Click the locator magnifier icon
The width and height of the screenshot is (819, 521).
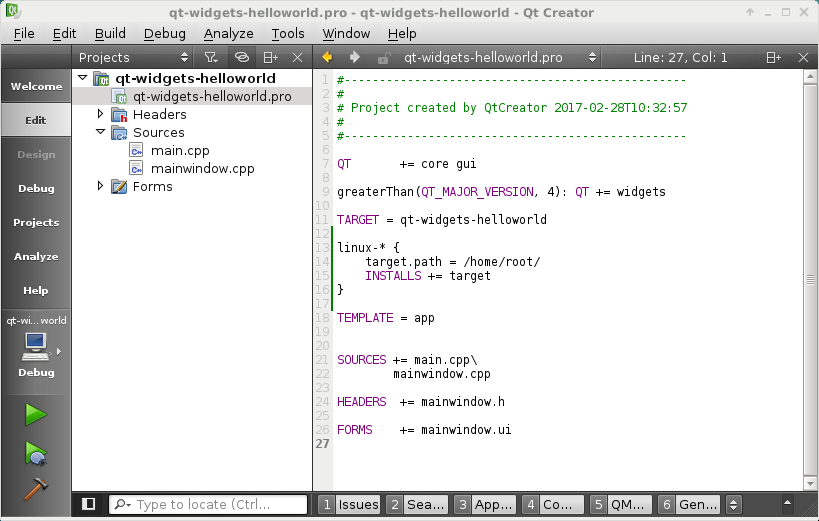122,504
